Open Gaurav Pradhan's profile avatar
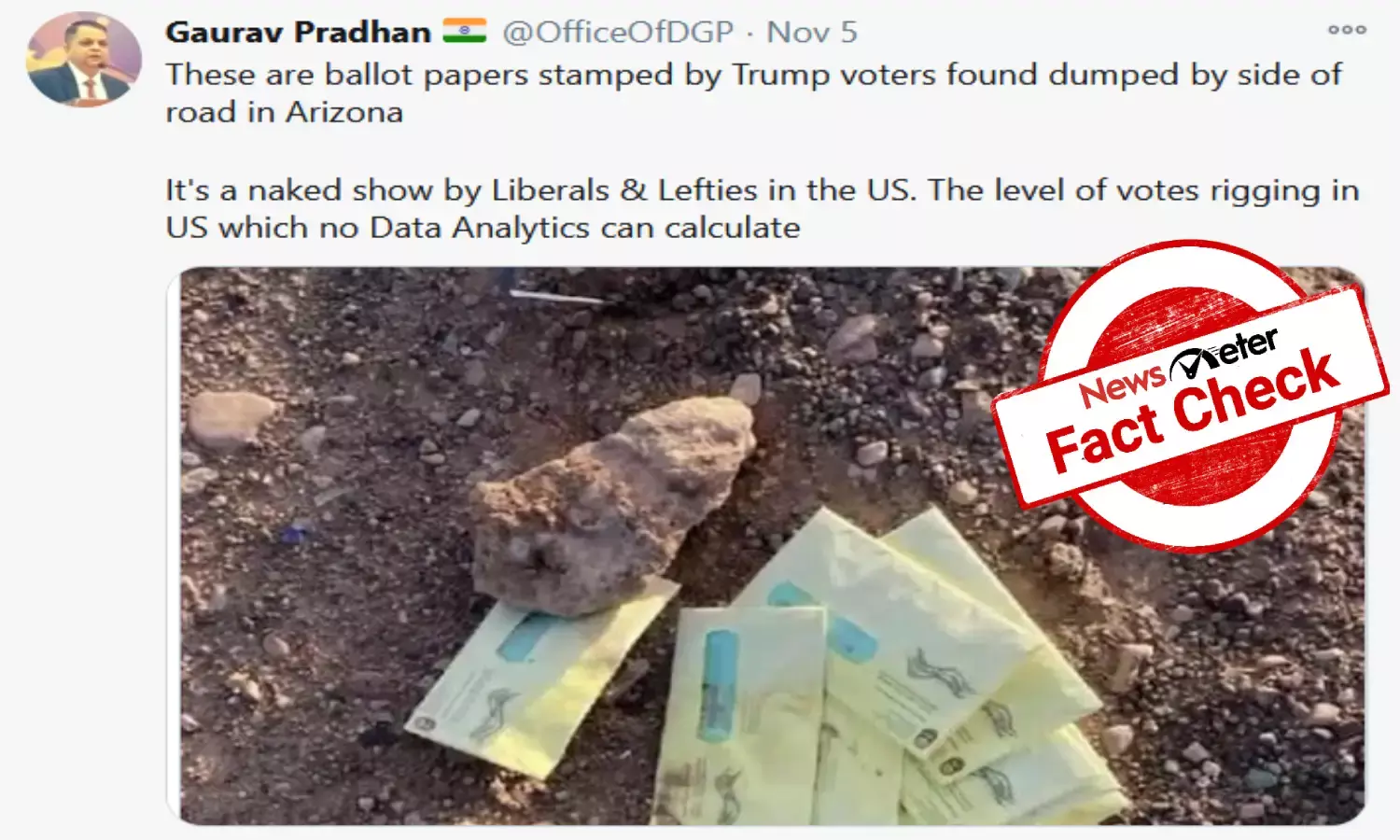Image resolution: width=1400 pixels, height=840 pixels. (x=83, y=59)
